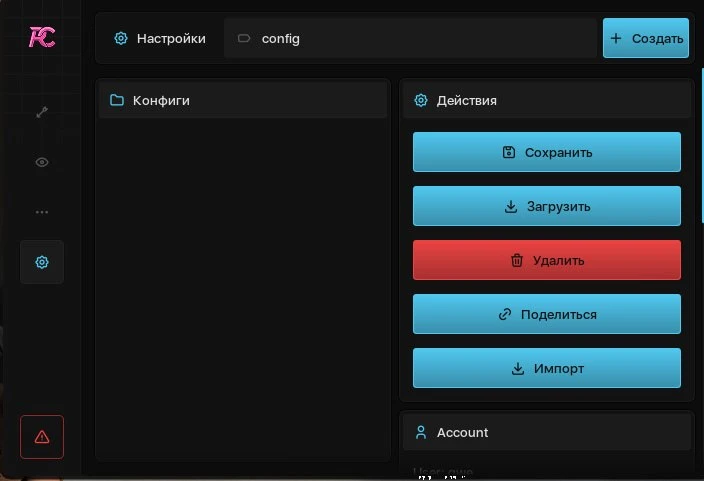Click the Загрузить button
The height and width of the screenshot is (481, 704).
(x=547, y=206)
